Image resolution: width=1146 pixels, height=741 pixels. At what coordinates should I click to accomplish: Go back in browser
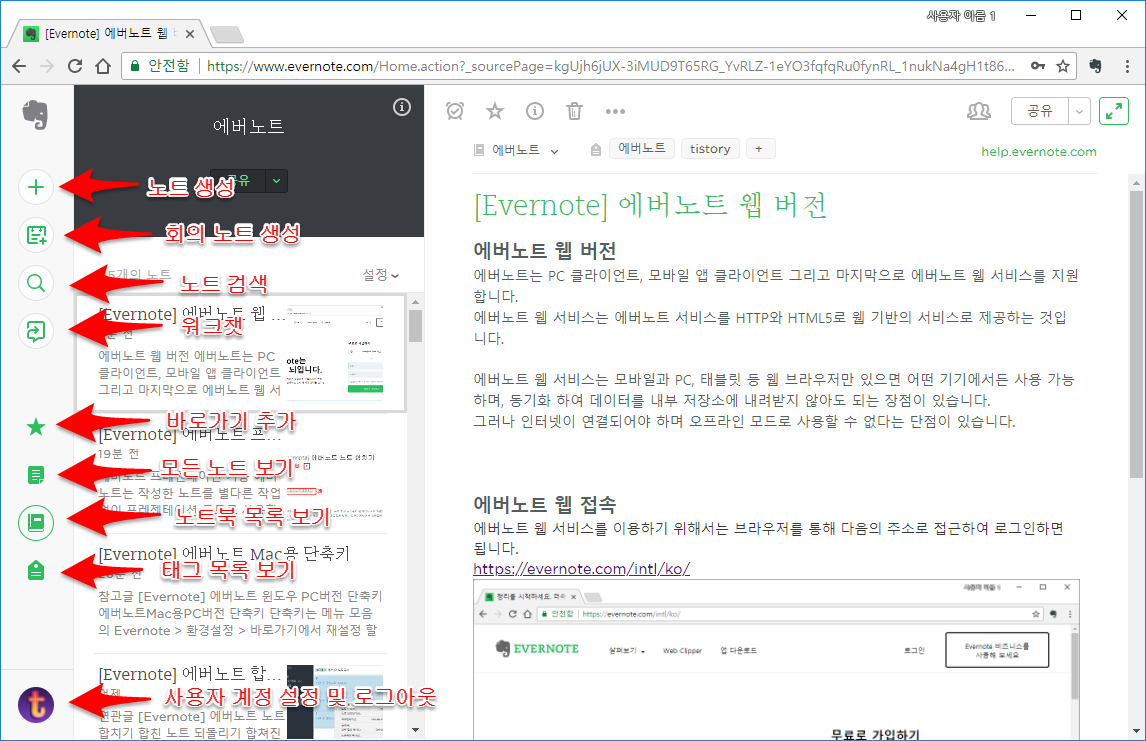pyautogui.click(x=19, y=66)
